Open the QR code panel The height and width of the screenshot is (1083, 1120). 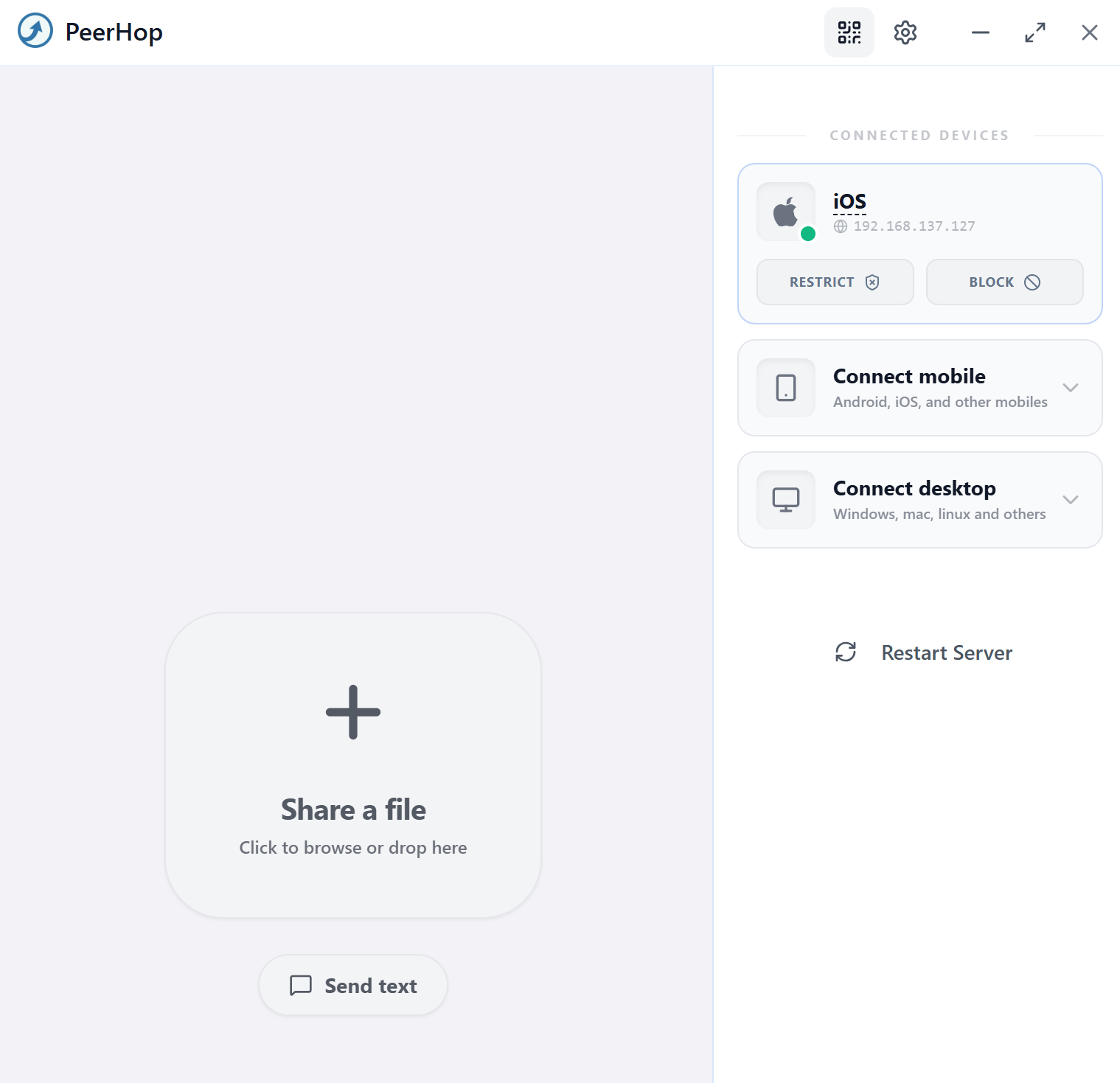(x=849, y=32)
